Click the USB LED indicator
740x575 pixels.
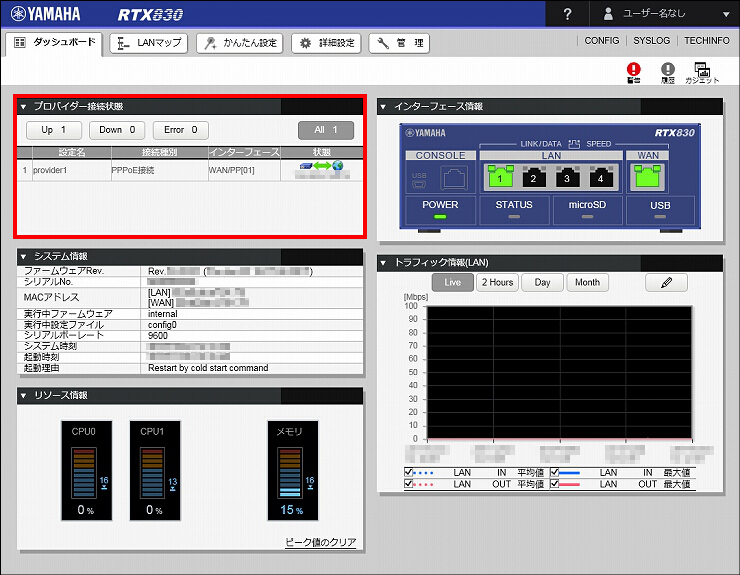pos(660,217)
